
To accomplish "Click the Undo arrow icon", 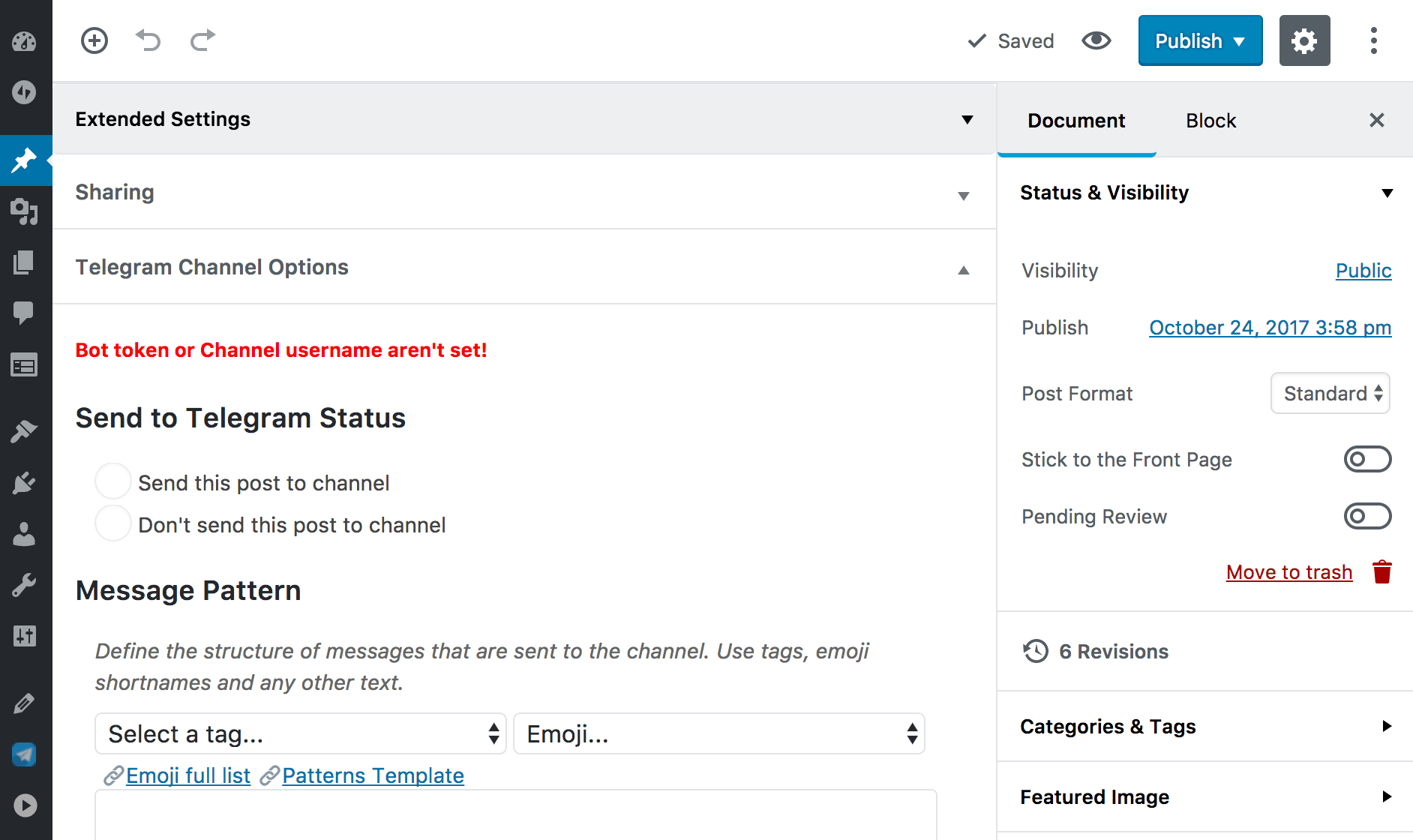I will [148, 40].
